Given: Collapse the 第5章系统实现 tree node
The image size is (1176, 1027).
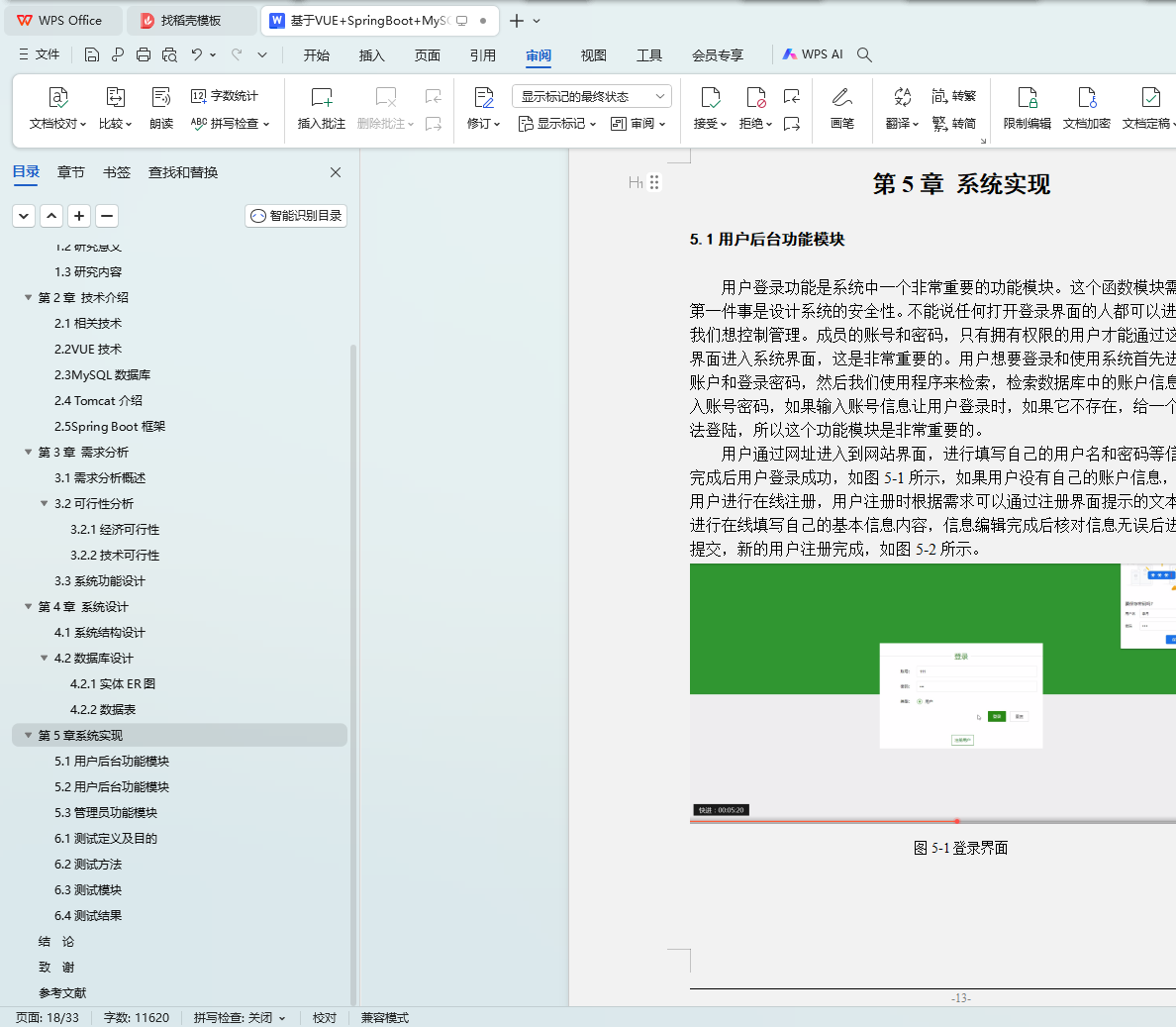Looking at the screenshot, I should click(28, 735).
